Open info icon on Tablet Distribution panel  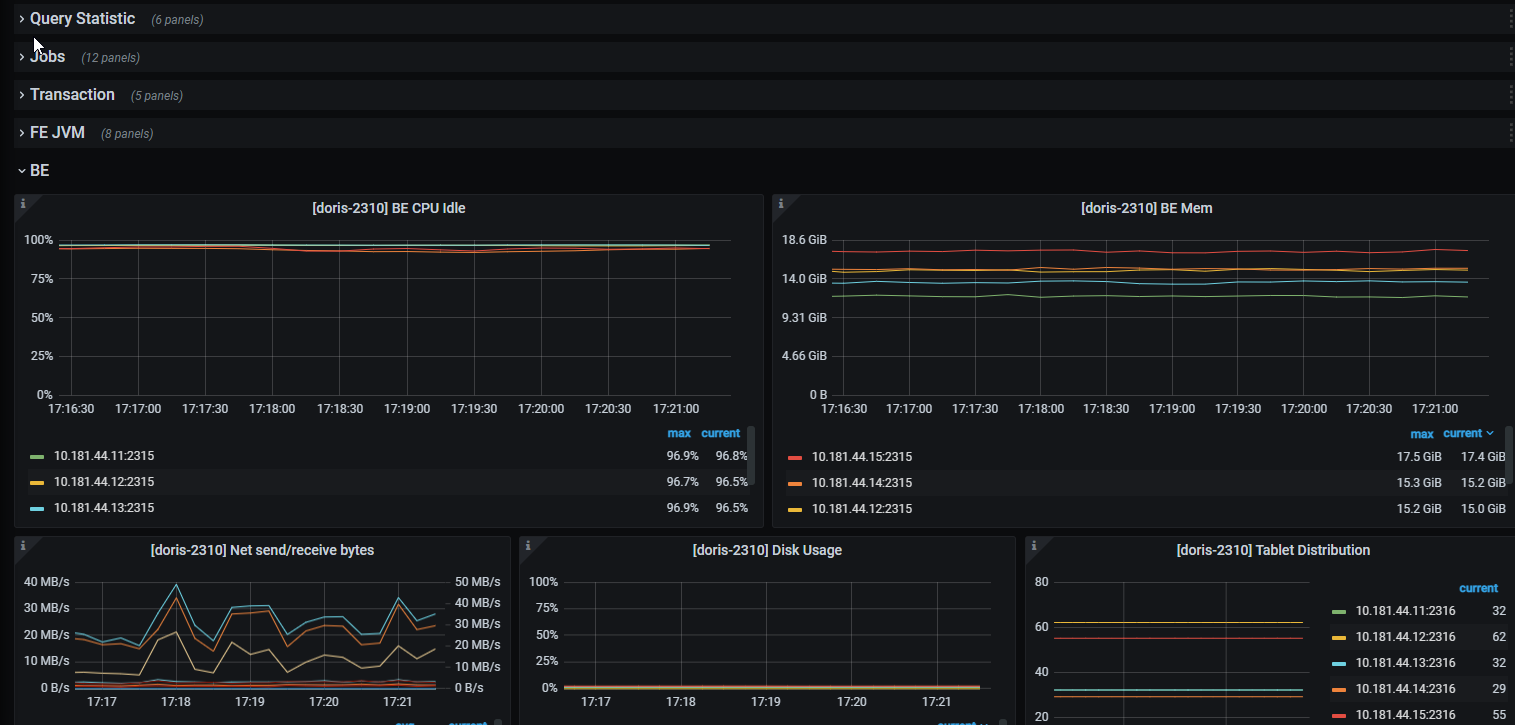pos(1034,545)
